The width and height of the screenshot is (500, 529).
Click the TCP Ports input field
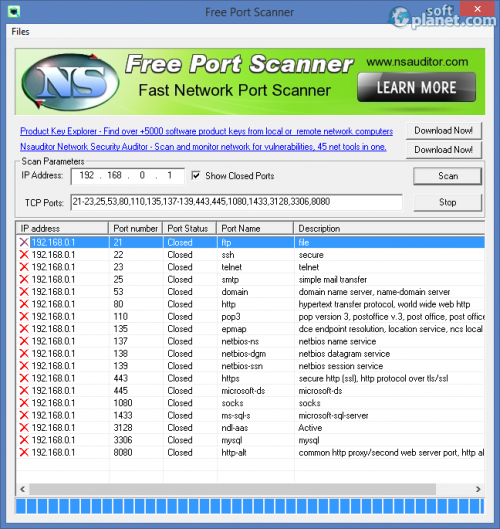(236, 202)
